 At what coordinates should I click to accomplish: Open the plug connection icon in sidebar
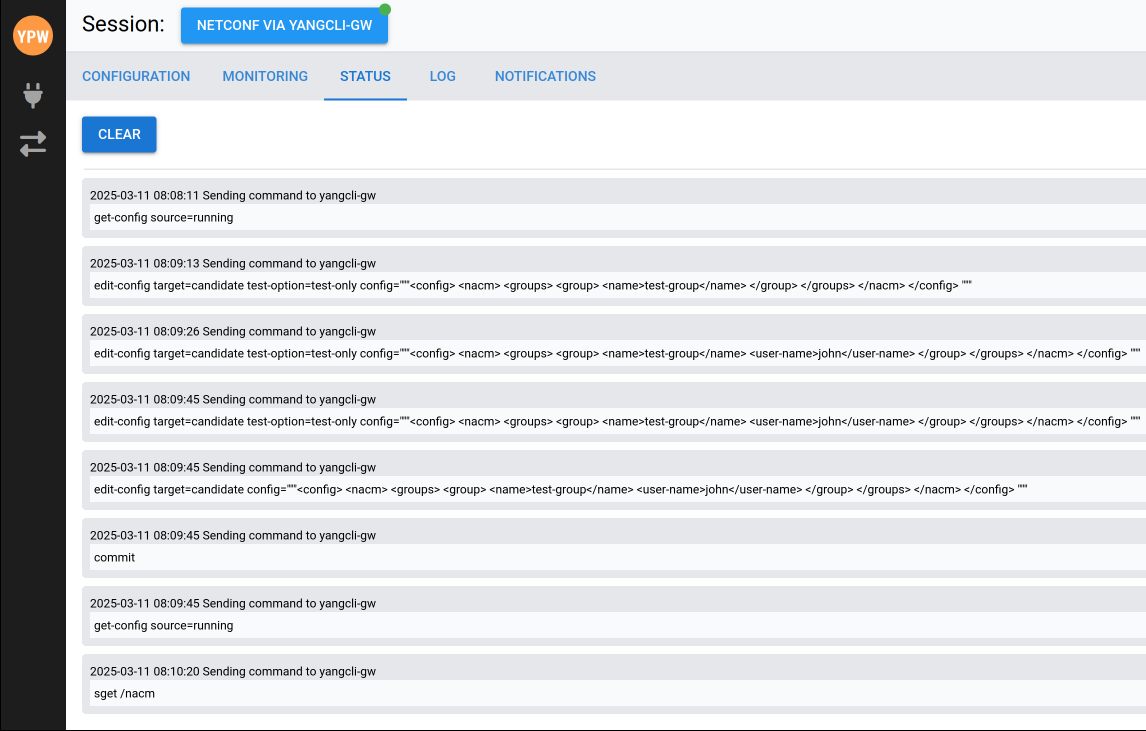[33, 95]
